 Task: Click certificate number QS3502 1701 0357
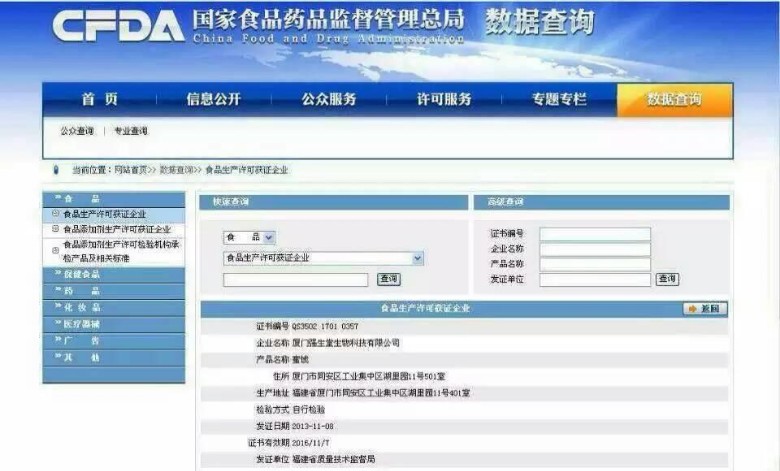coord(325,326)
